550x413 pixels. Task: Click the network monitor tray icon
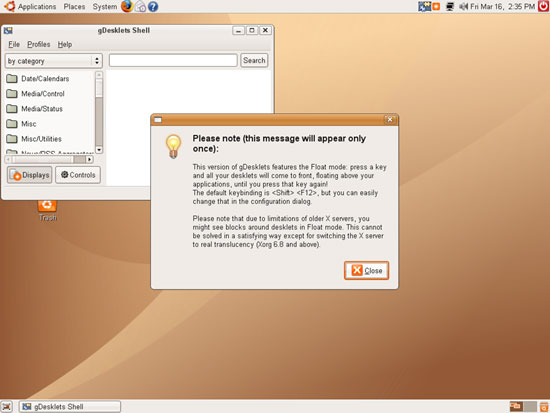click(x=450, y=6)
